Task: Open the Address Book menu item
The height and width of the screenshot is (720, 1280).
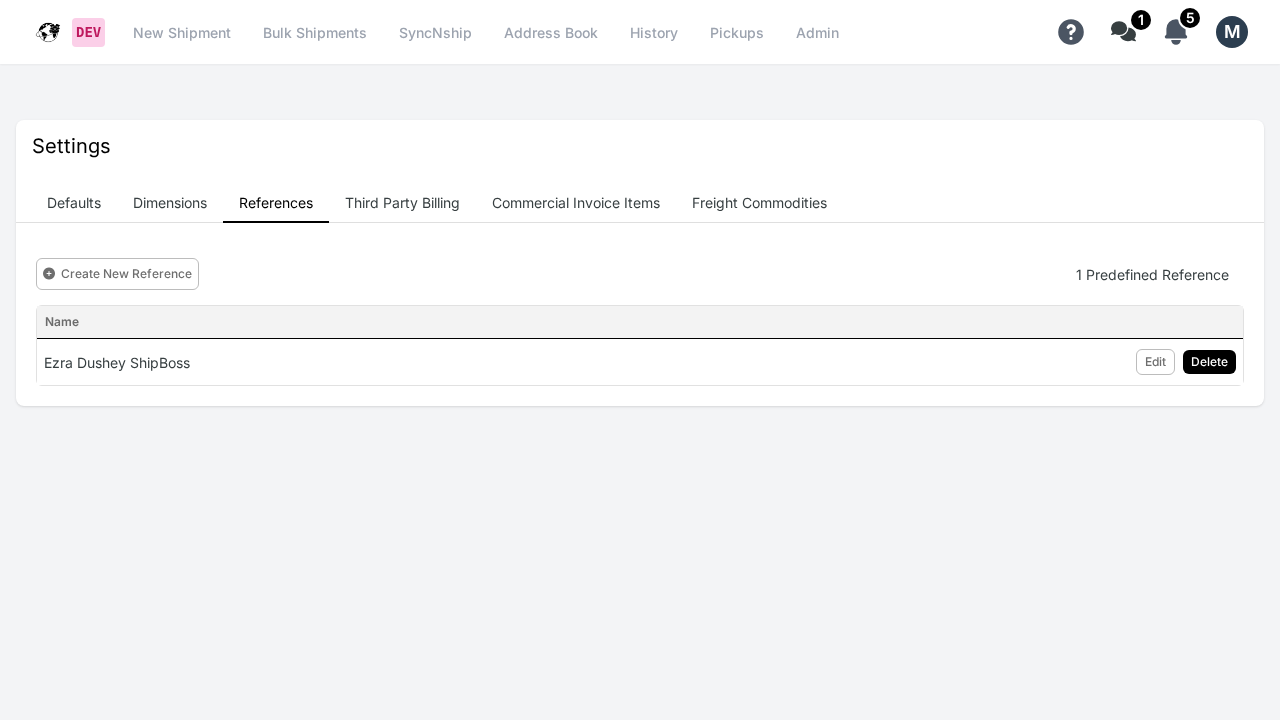Action: point(551,32)
